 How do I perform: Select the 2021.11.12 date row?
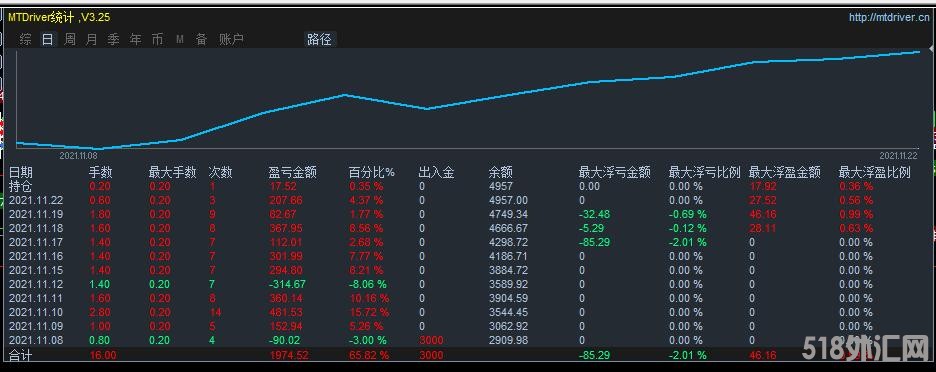tap(36, 284)
